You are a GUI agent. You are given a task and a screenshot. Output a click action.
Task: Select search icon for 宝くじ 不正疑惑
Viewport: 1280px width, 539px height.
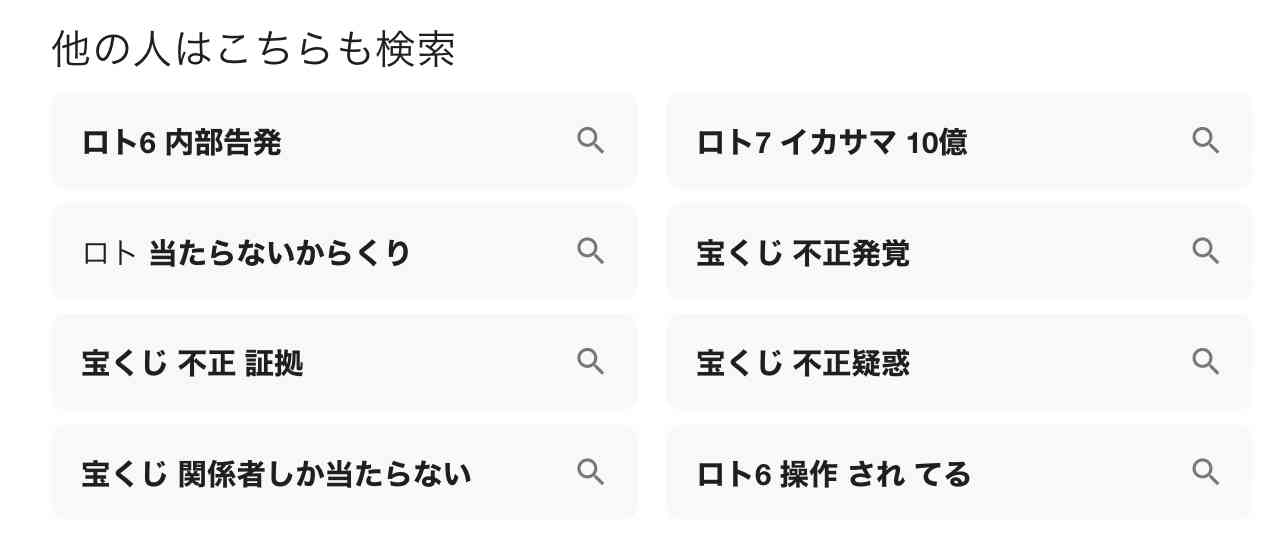[1206, 361]
